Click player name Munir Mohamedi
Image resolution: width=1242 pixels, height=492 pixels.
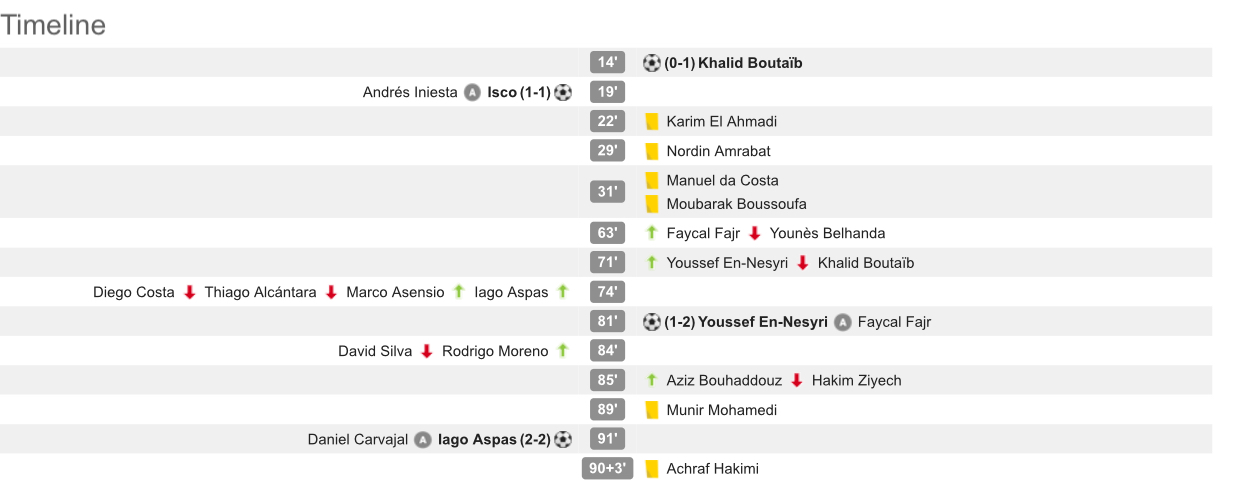[721, 410]
